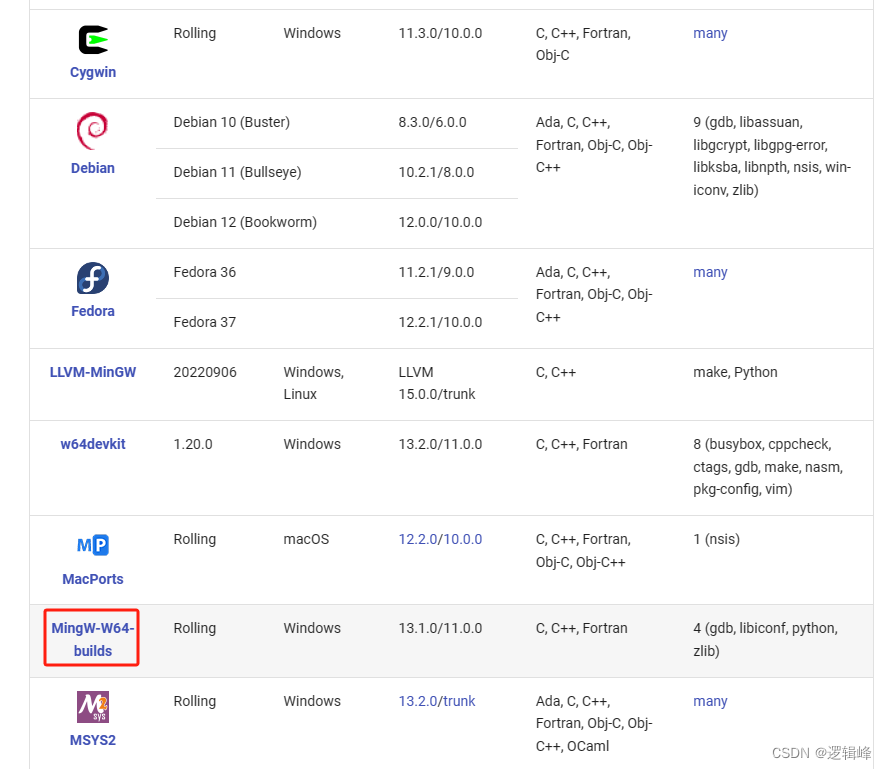The width and height of the screenshot is (887, 769).
Task: Click the 11.3.0/10.0.0 version text
Action: click(x=440, y=33)
